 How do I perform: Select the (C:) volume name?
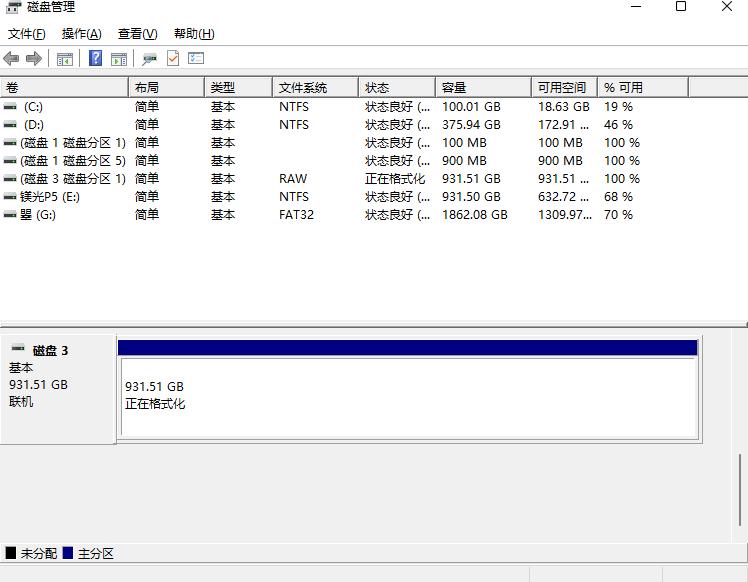click(33, 107)
